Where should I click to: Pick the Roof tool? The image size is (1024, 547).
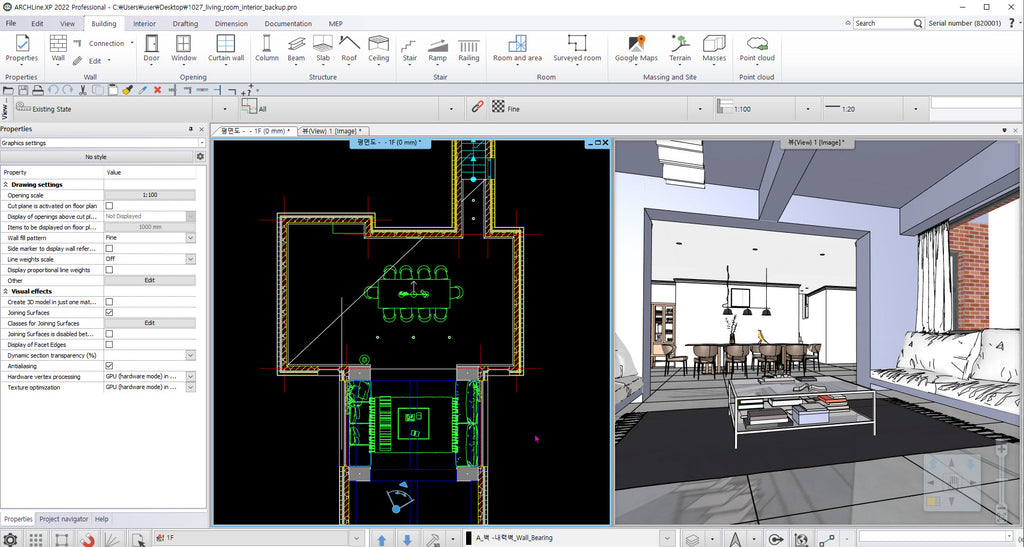pyautogui.click(x=349, y=47)
